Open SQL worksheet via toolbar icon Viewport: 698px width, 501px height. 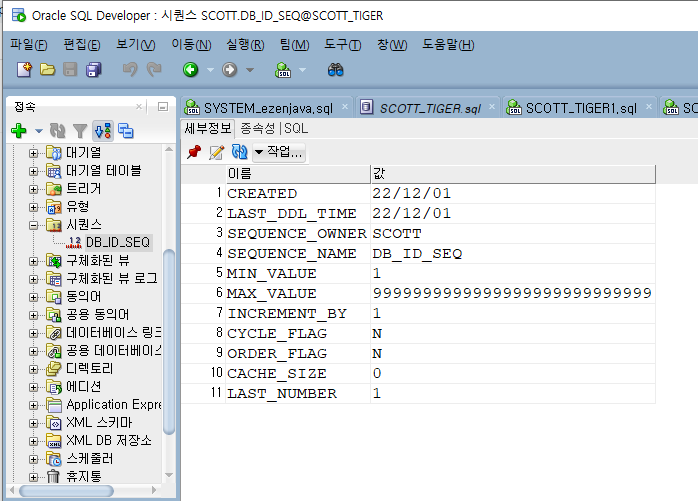pyautogui.click(x=283, y=70)
